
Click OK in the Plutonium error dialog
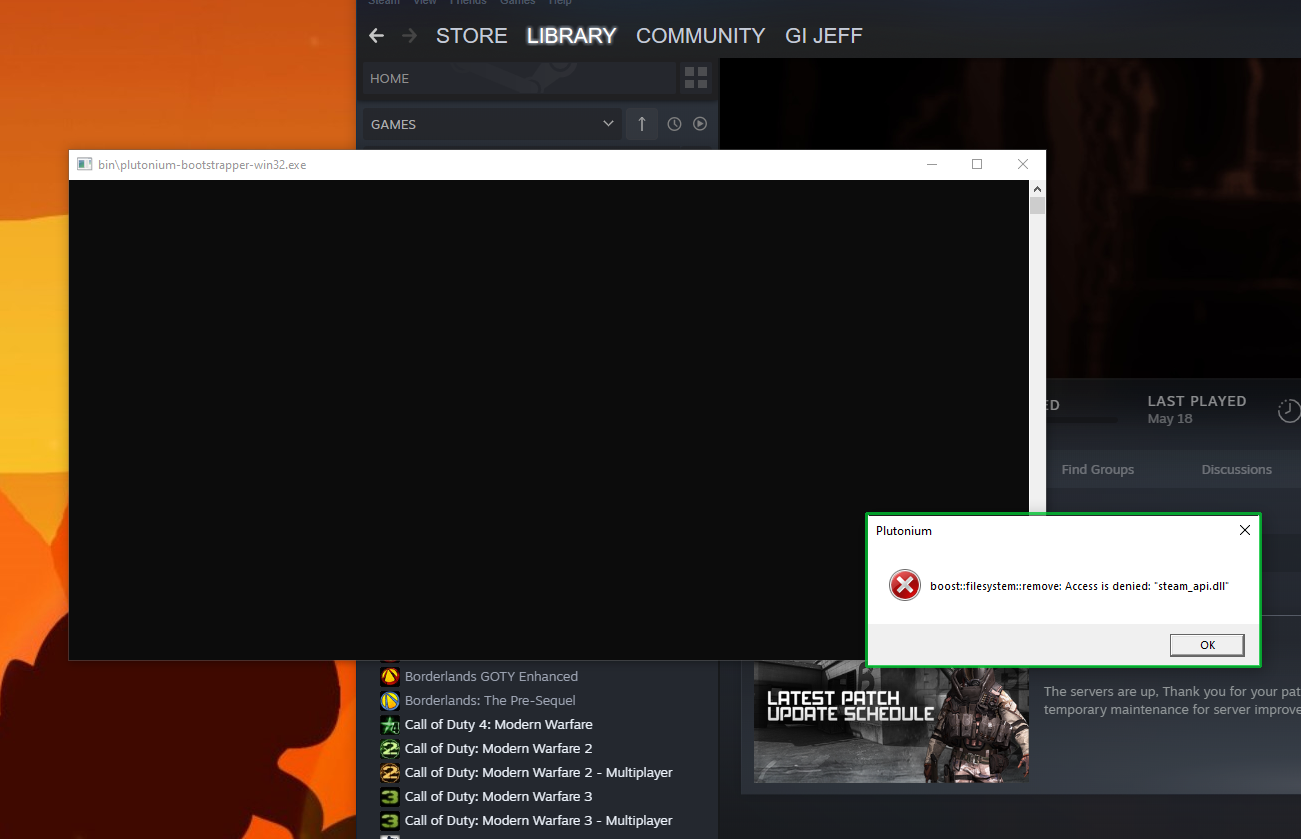pos(1207,645)
